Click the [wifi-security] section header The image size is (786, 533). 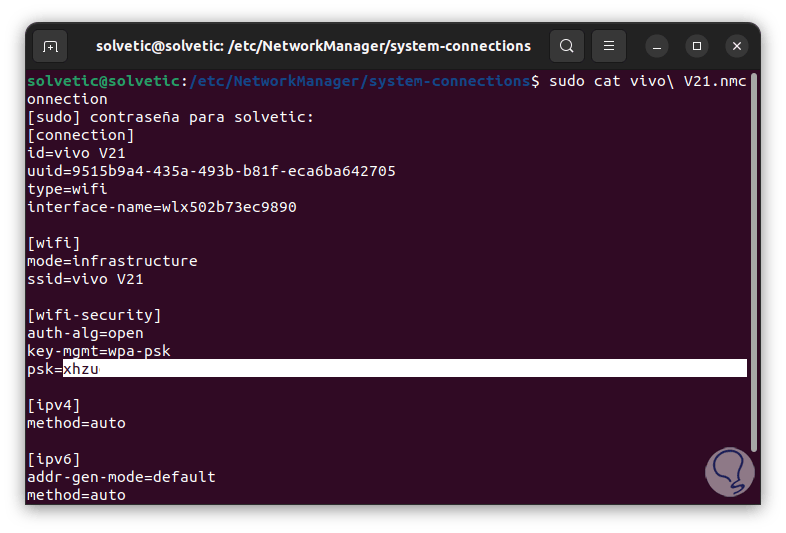(94, 315)
